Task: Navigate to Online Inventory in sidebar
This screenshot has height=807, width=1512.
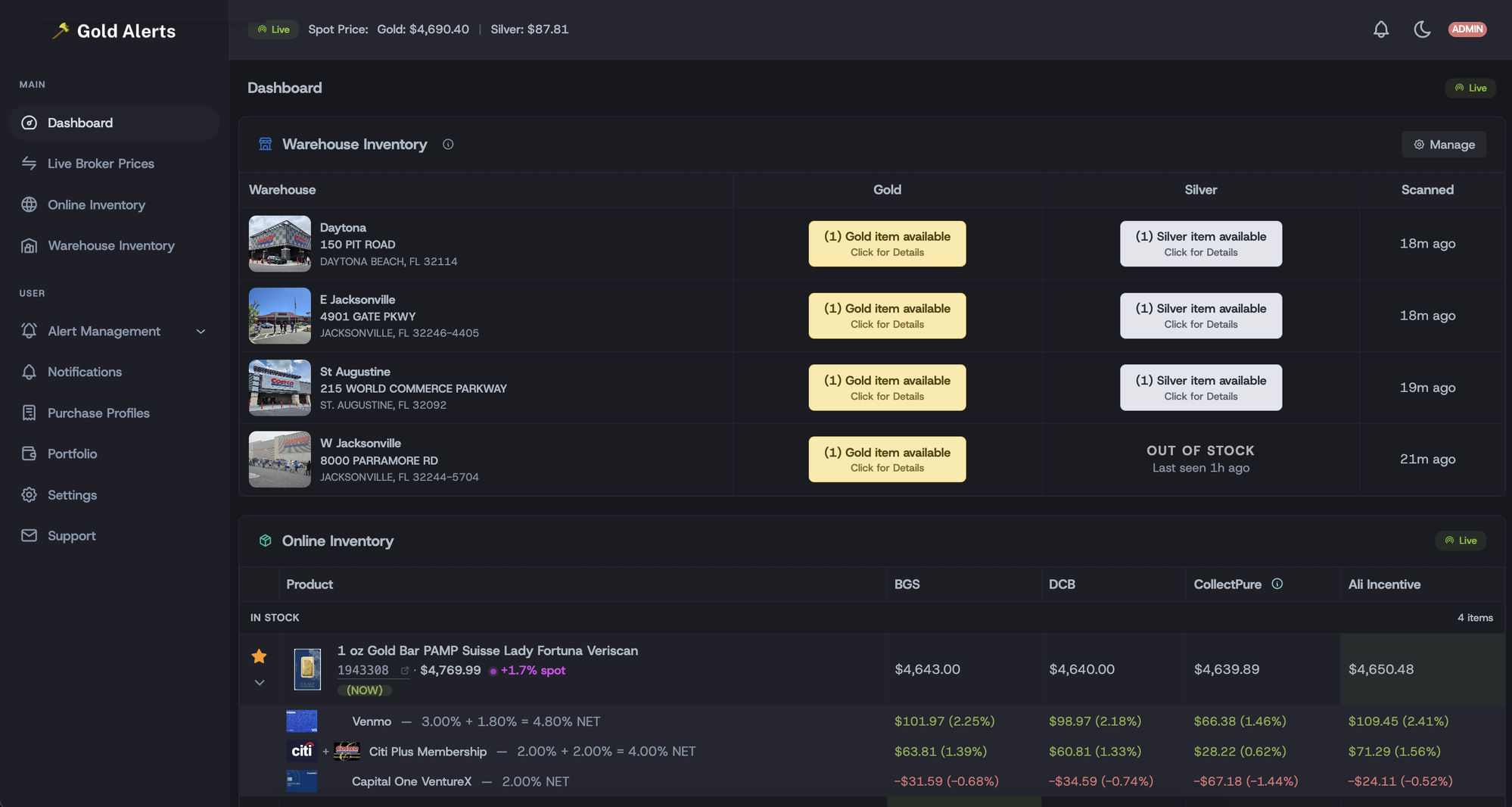Action: [114, 204]
